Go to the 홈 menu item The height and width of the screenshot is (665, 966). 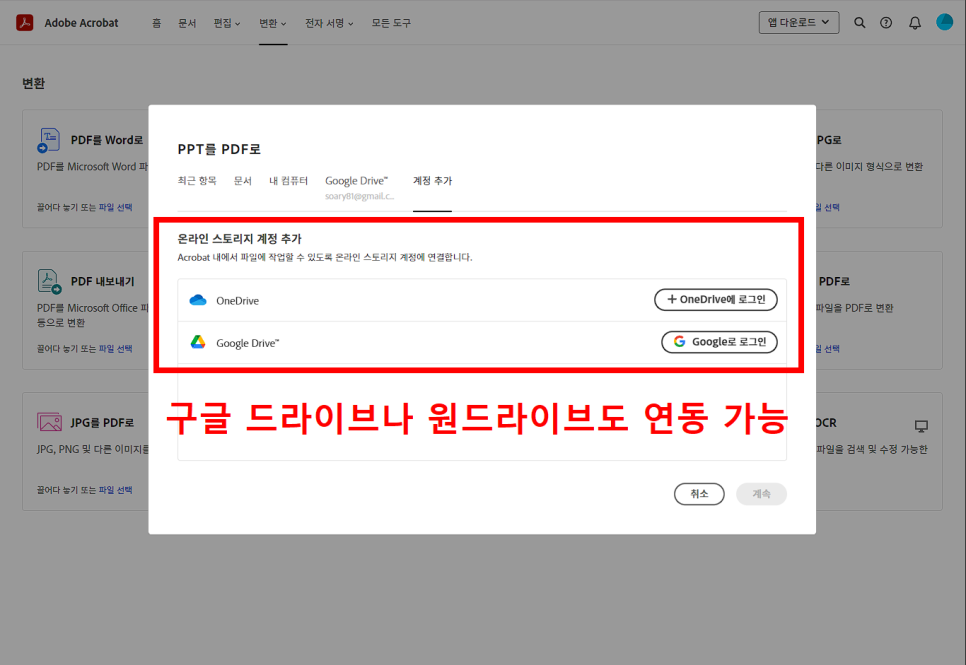click(x=156, y=23)
